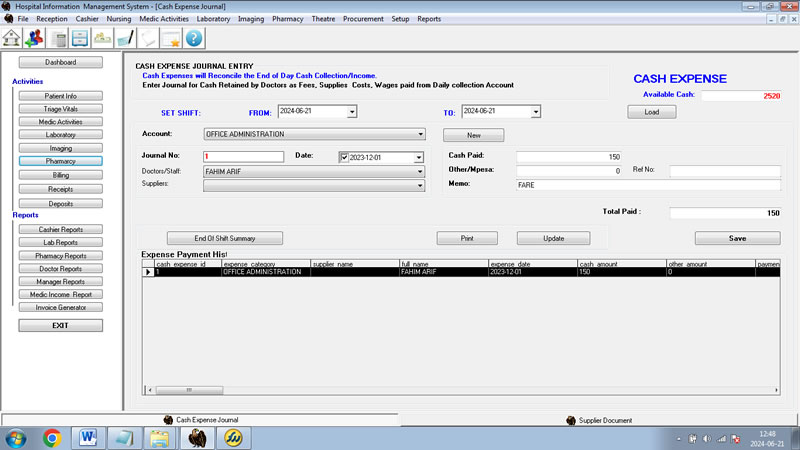Click the cash money toolbar icon

click(102, 37)
